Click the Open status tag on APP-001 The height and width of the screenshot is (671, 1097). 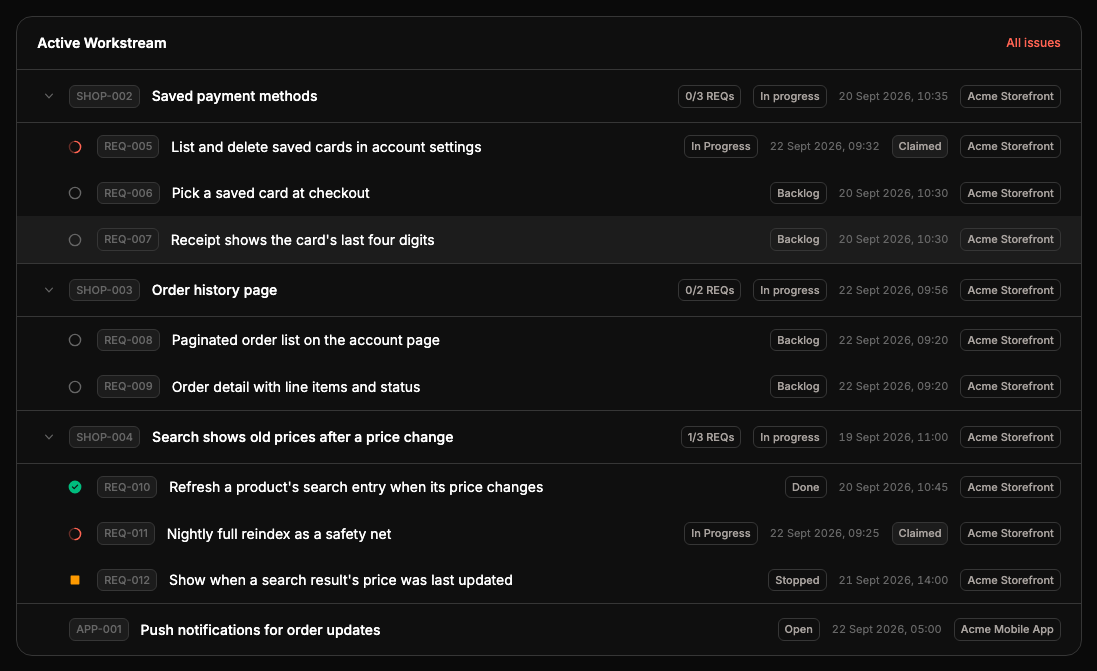point(798,629)
